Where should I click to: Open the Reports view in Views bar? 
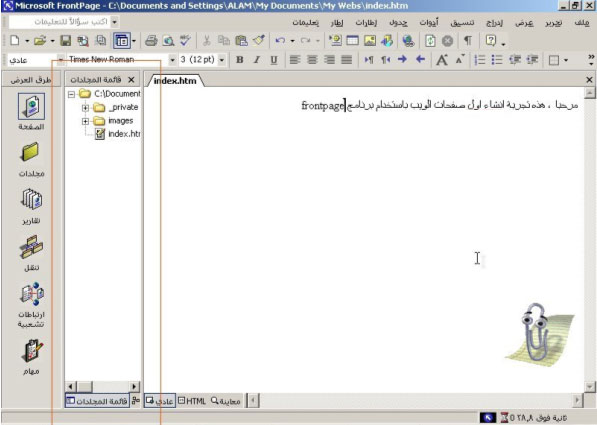pos(31,206)
